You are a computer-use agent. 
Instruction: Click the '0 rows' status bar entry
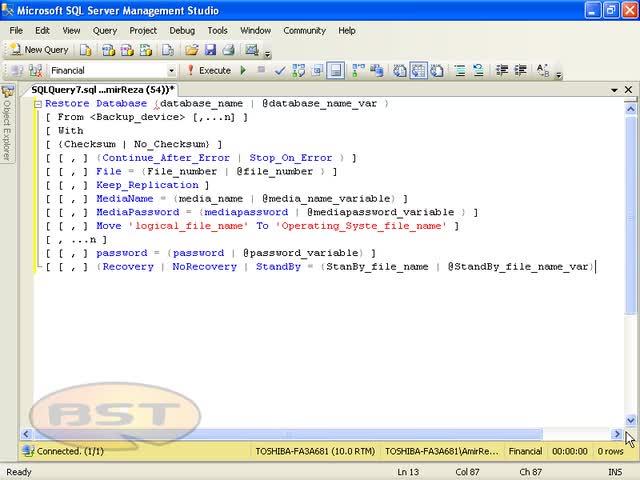click(x=610, y=451)
